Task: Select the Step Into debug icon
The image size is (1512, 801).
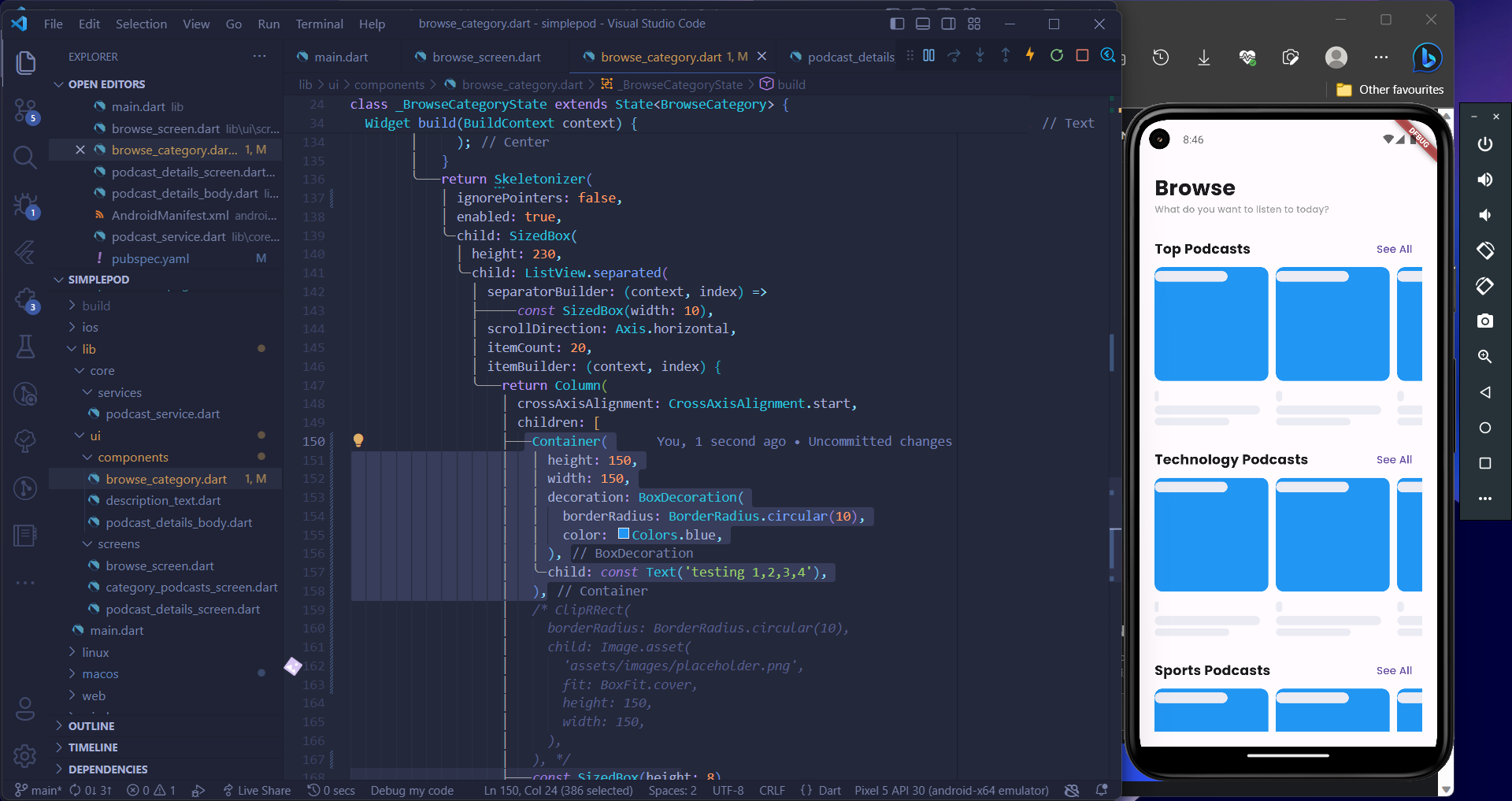Action: click(980, 56)
